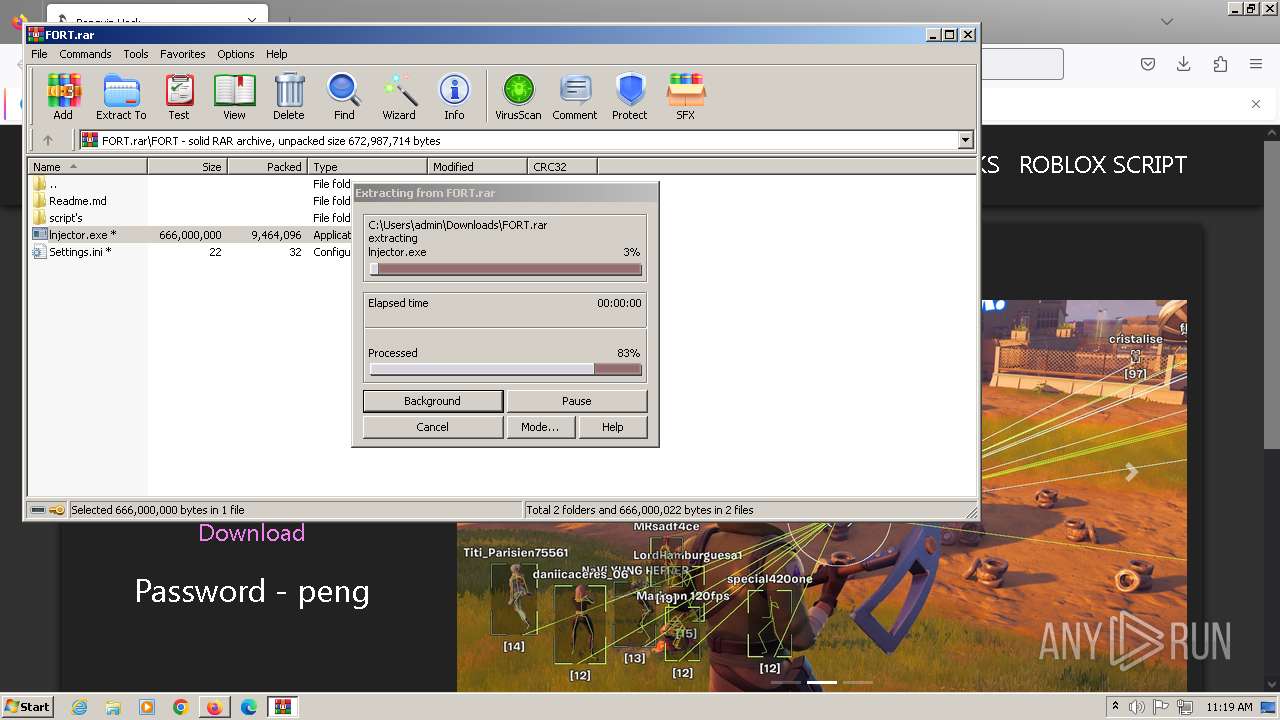Click the Background button in extraction dialog
Screen dimensions: 1280x720
point(433,401)
